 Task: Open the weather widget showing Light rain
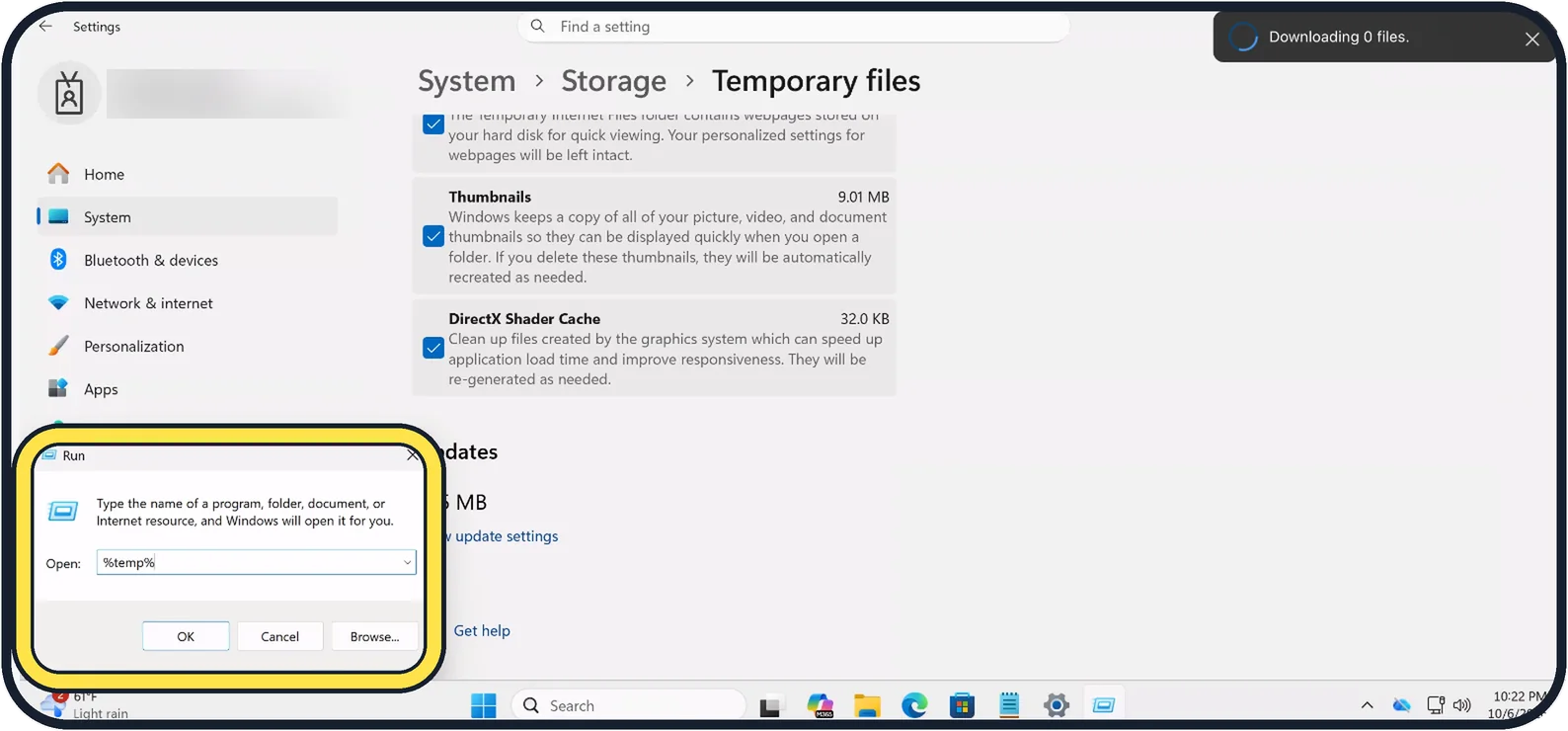coord(85,705)
